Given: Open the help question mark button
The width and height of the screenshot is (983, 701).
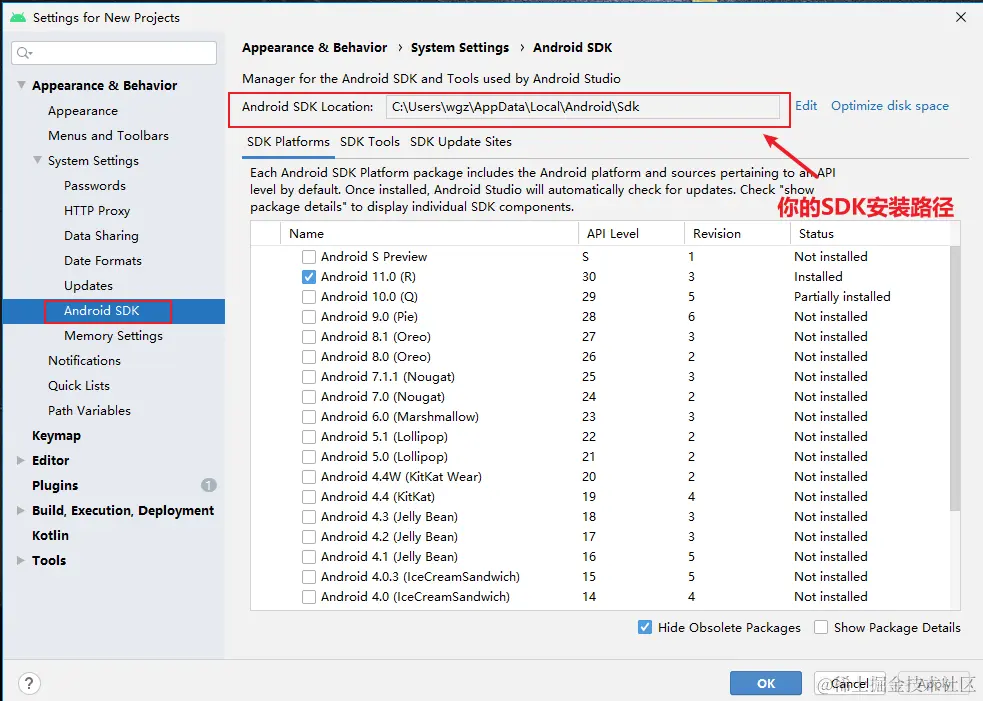Looking at the screenshot, I should 29,683.
